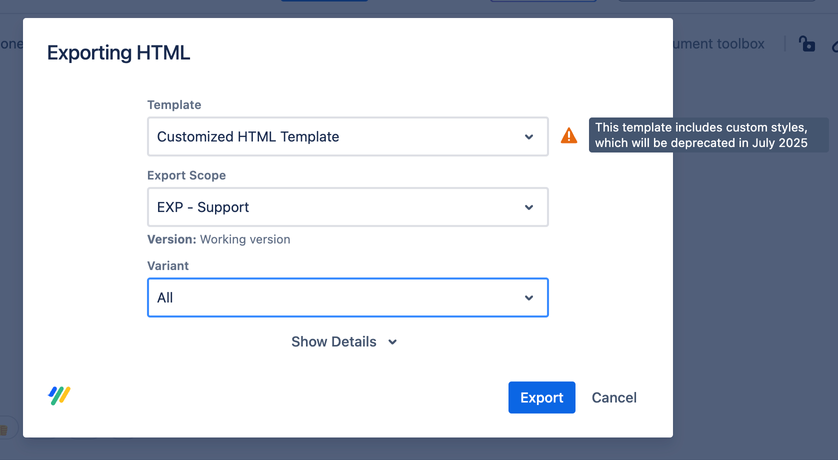
Task: Open the Customized HTML Template dropdown
Action: tap(347, 137)
